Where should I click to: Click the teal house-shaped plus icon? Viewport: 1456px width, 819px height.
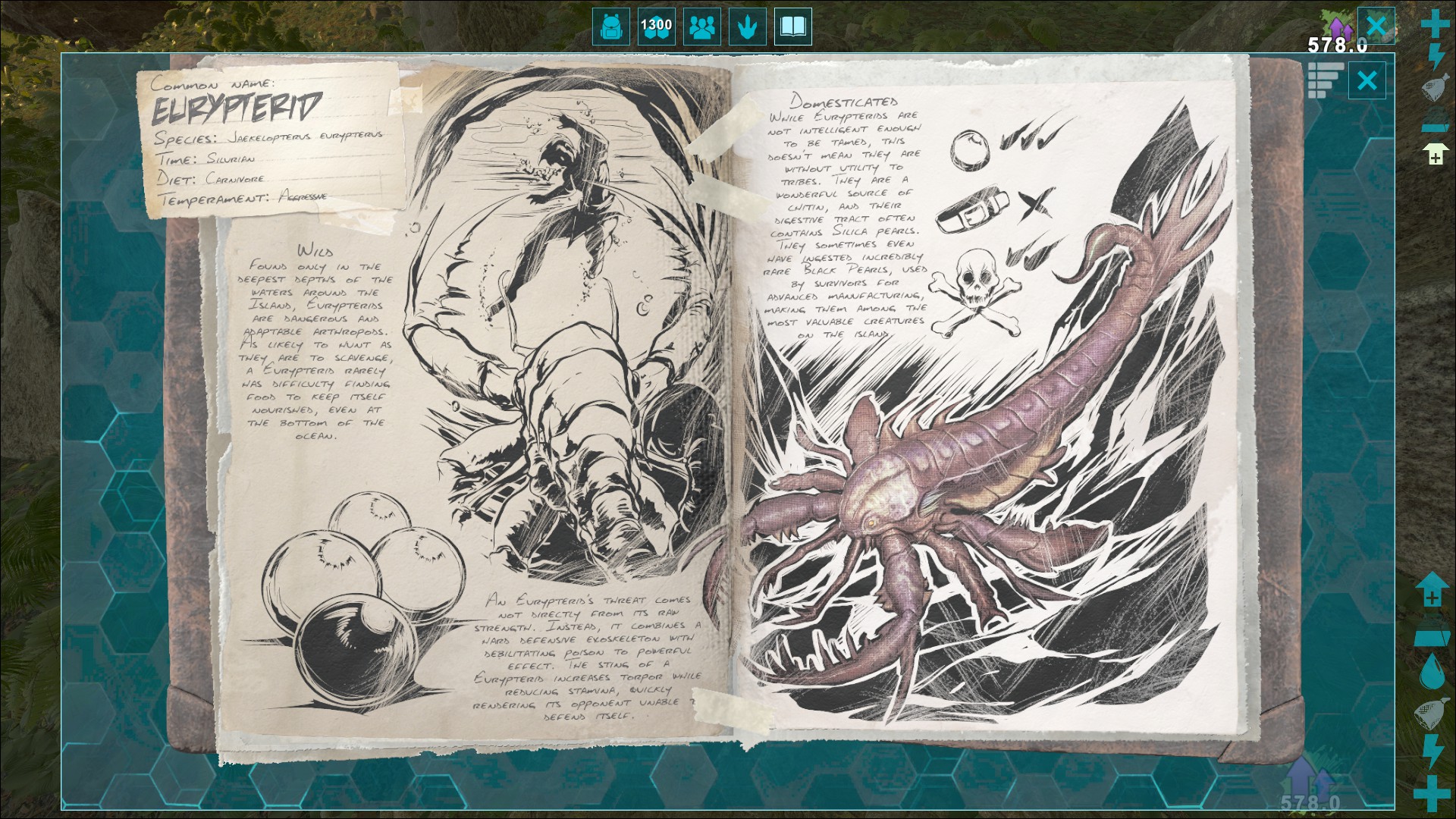pyautogui.click(x=1432, y=590)
